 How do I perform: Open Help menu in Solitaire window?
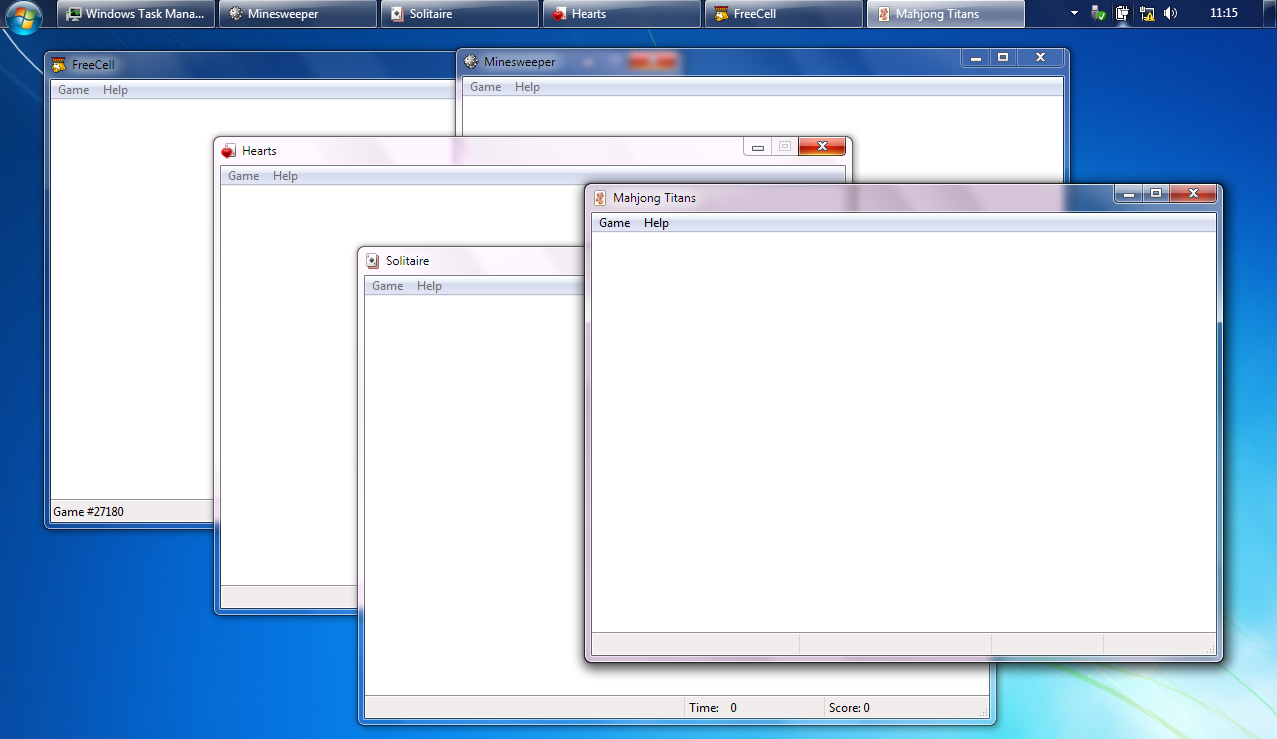429,286
